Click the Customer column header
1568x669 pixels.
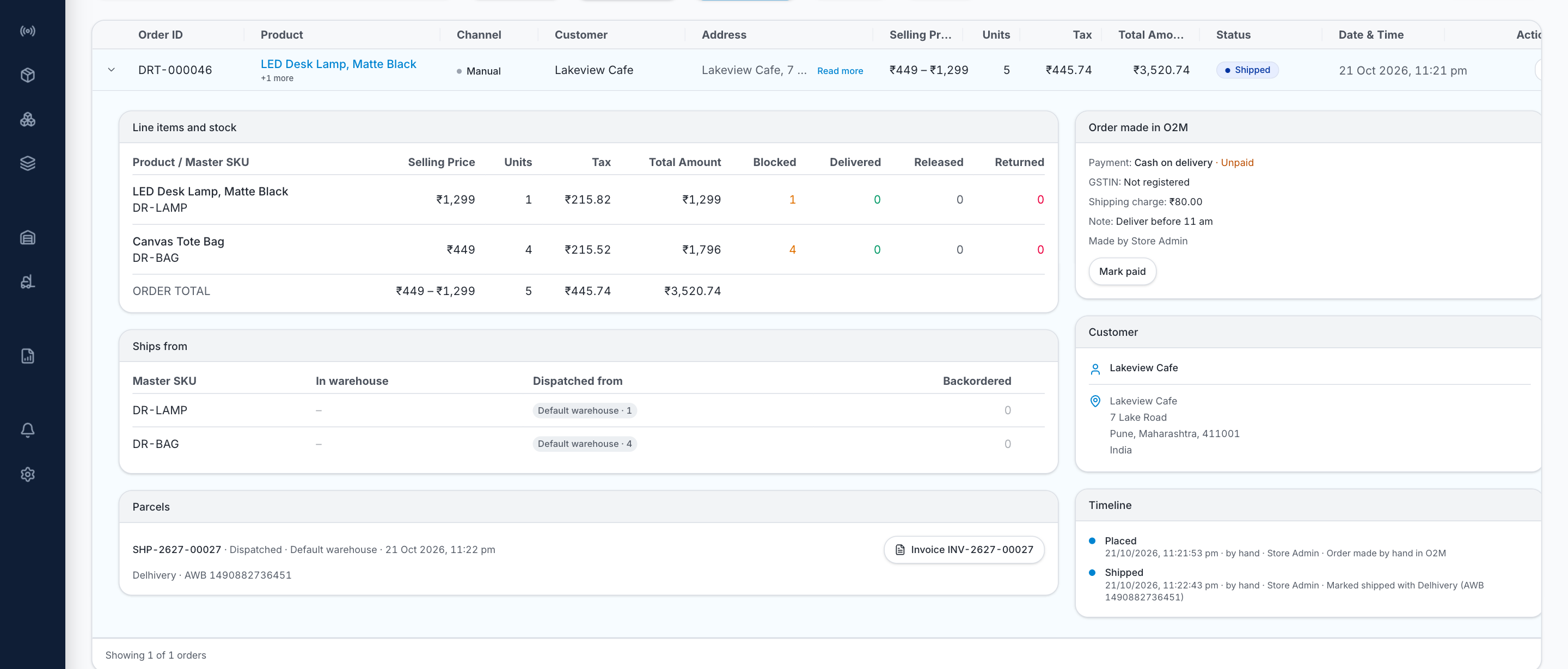coord(581,35)
